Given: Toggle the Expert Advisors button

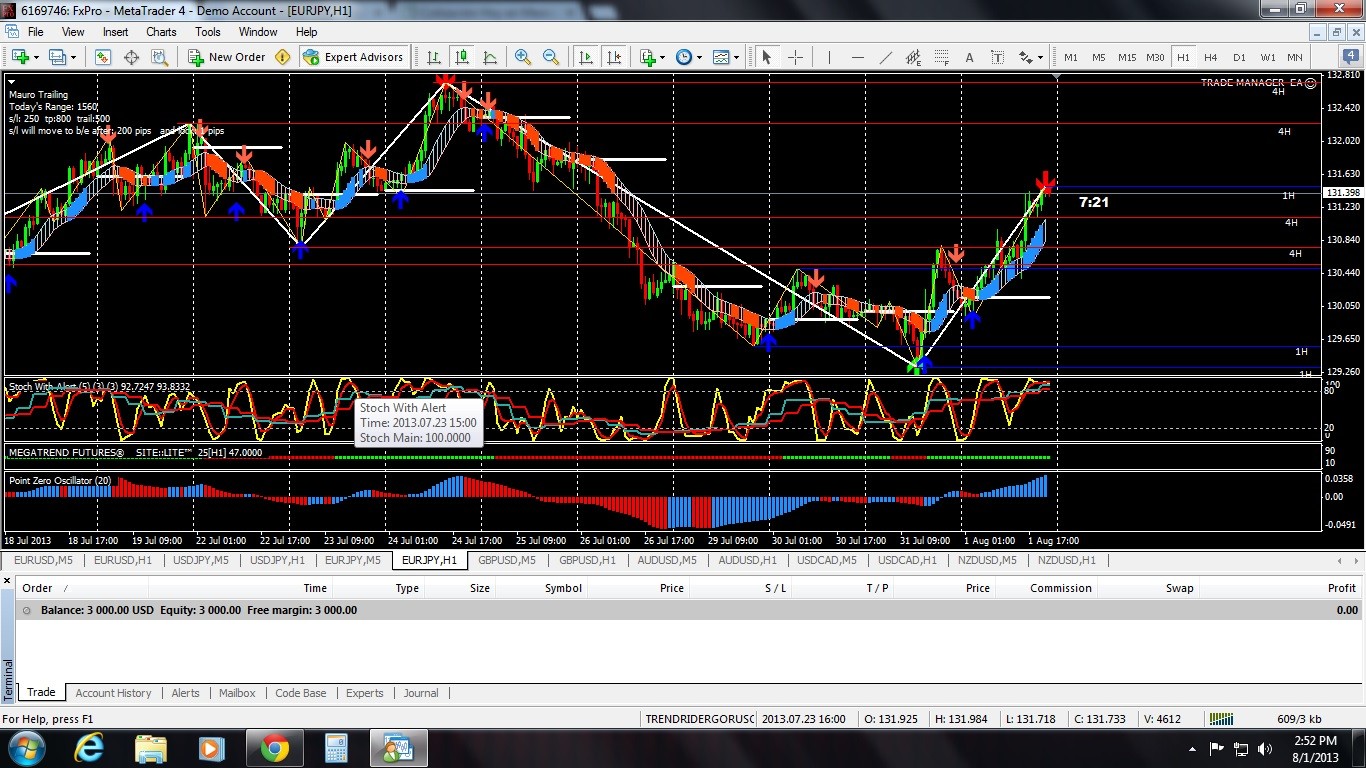Looking at the screenshot, I should [353, 57].
